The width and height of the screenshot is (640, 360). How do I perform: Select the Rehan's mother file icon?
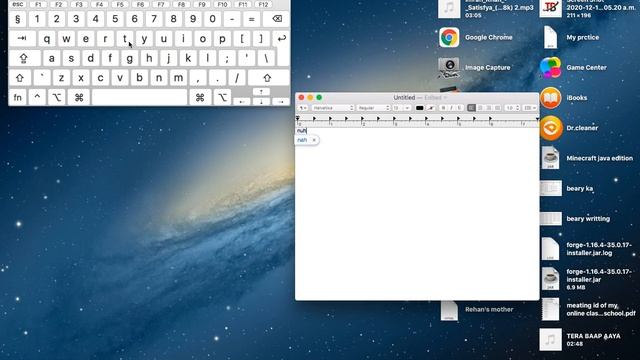[x=449, y=310]
